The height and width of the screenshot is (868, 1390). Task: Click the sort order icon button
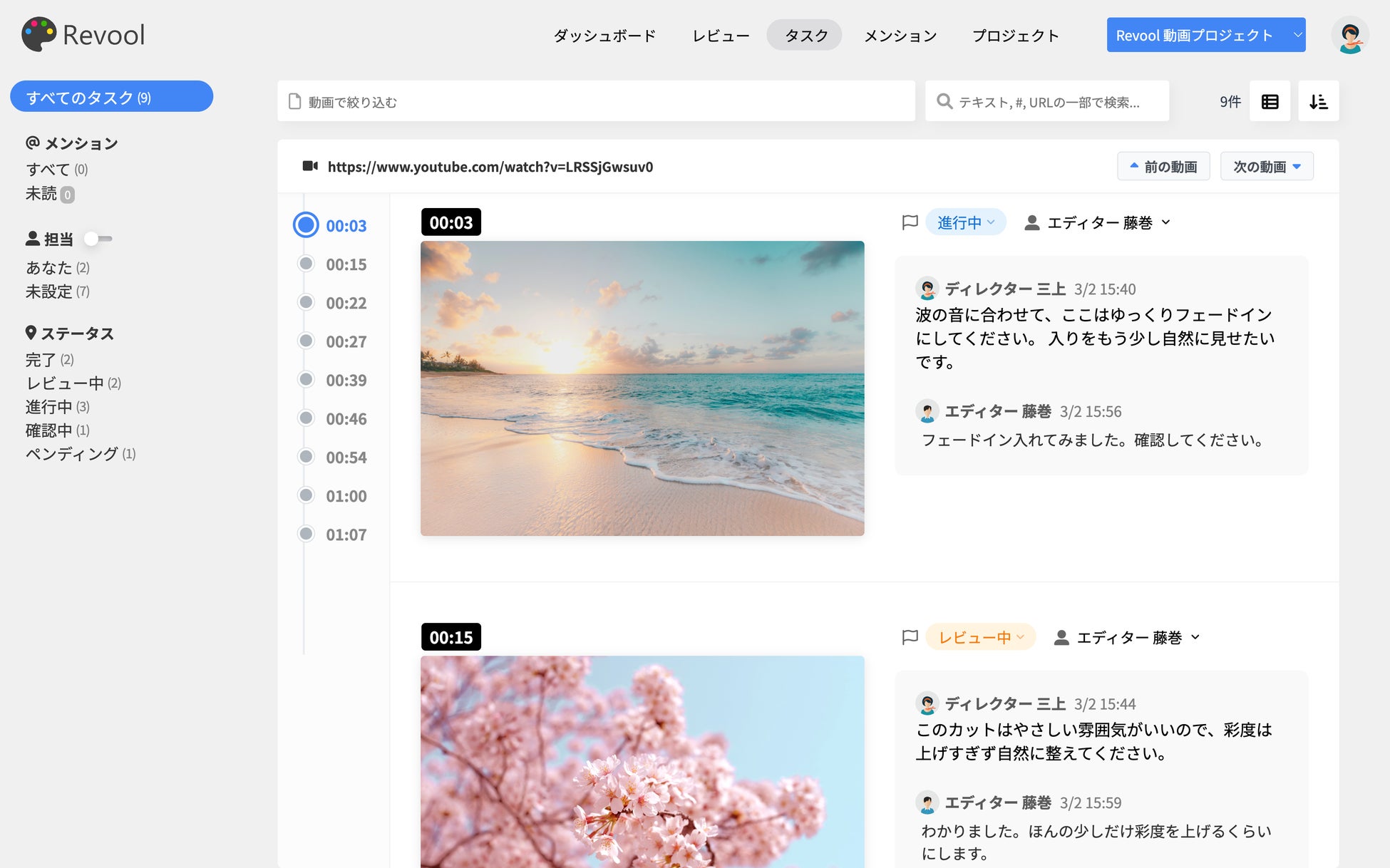[x=1318, y=102]
